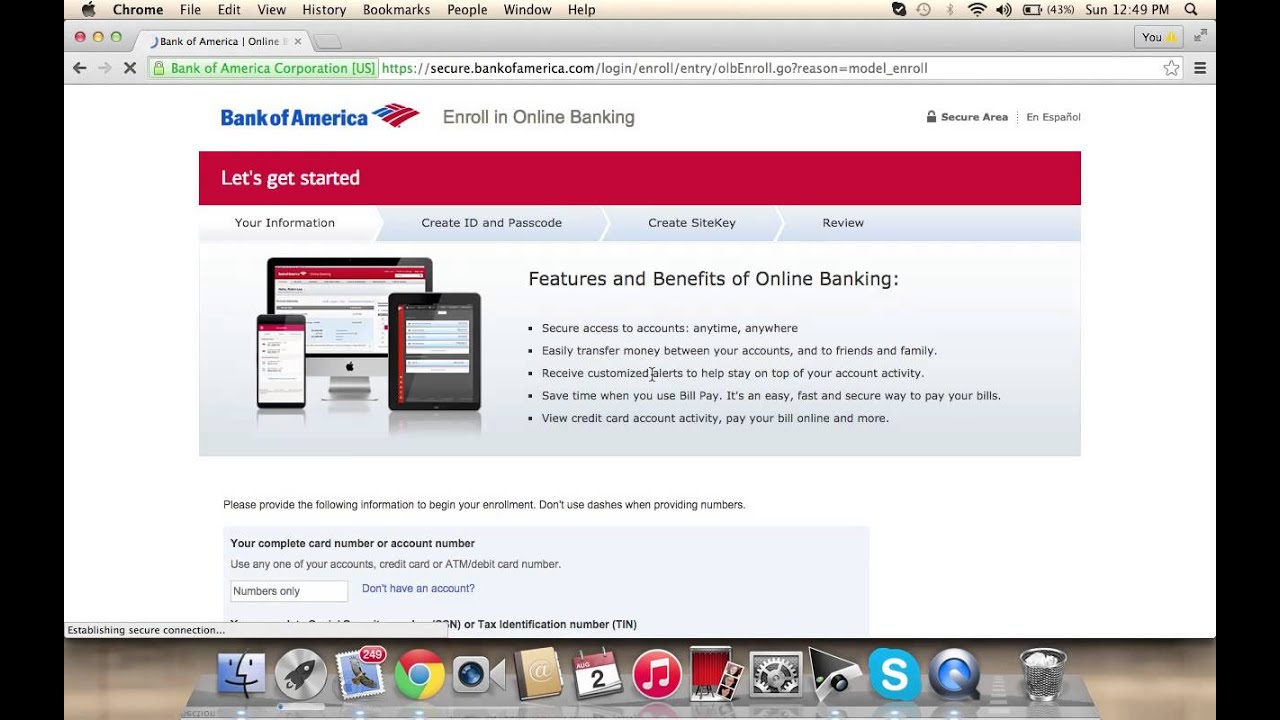Close the Bank of America tab

coord(298,41)
